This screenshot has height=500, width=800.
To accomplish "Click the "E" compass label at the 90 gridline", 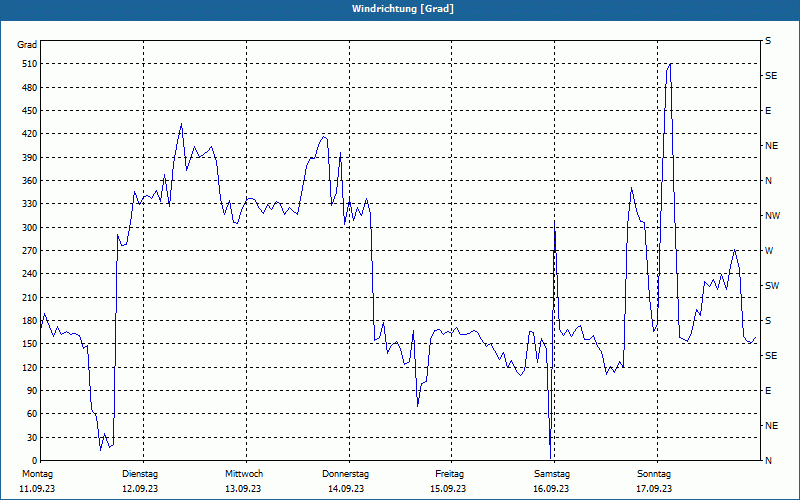I will pos(768,391).
